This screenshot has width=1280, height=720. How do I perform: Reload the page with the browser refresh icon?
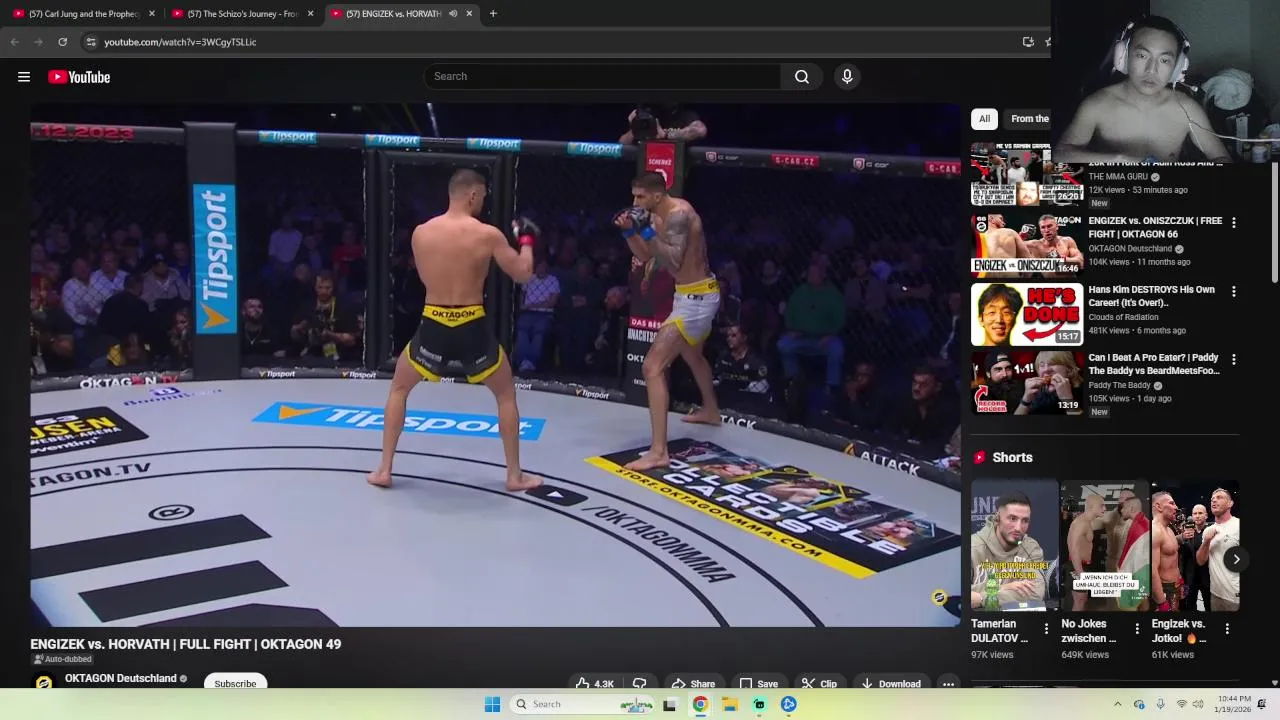[x=62, y=42]
